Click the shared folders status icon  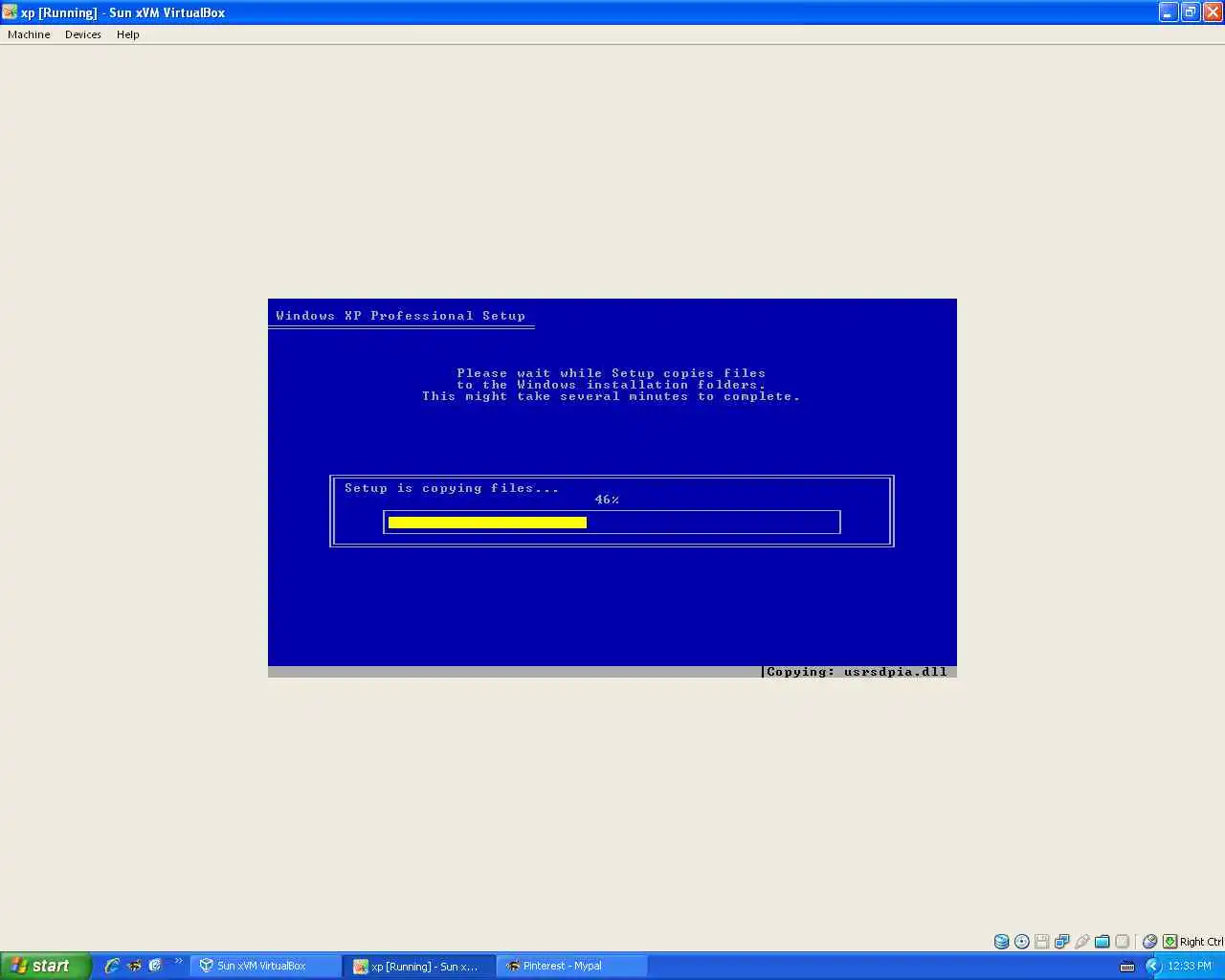click(x=1102, y=942)
